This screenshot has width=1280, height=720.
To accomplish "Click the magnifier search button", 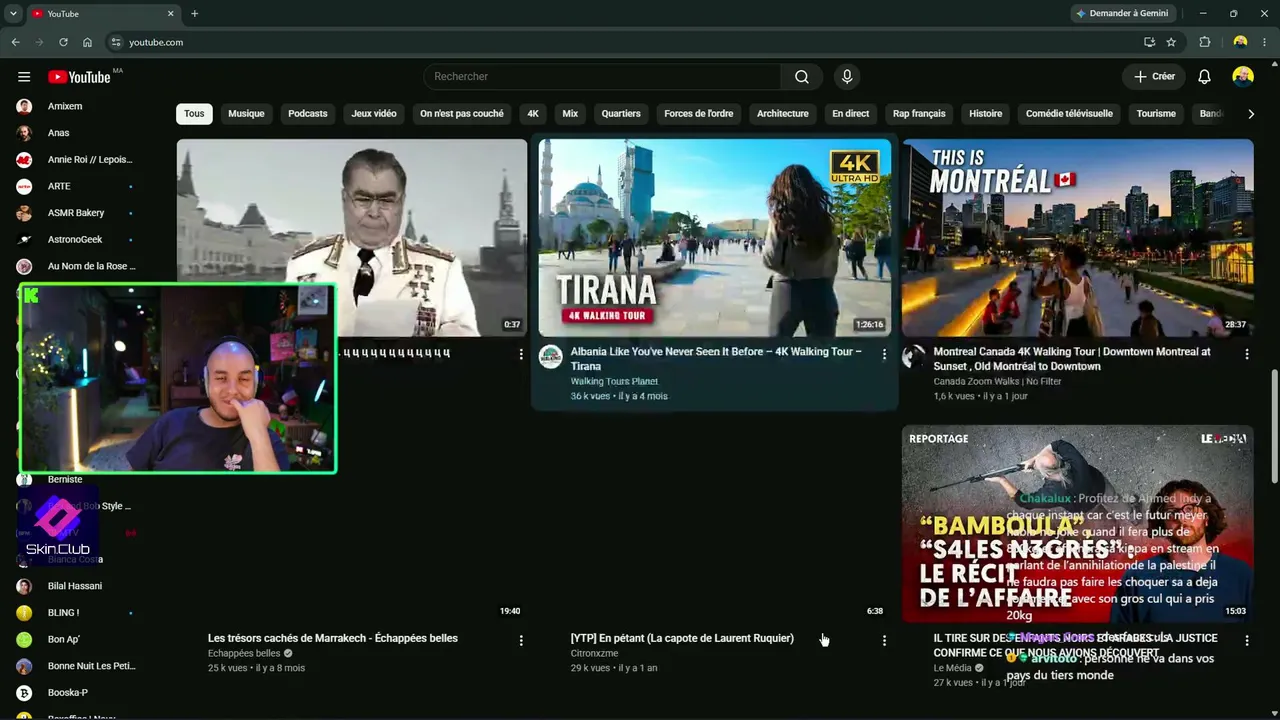I will pyautogui.click(x=802, y=77).
